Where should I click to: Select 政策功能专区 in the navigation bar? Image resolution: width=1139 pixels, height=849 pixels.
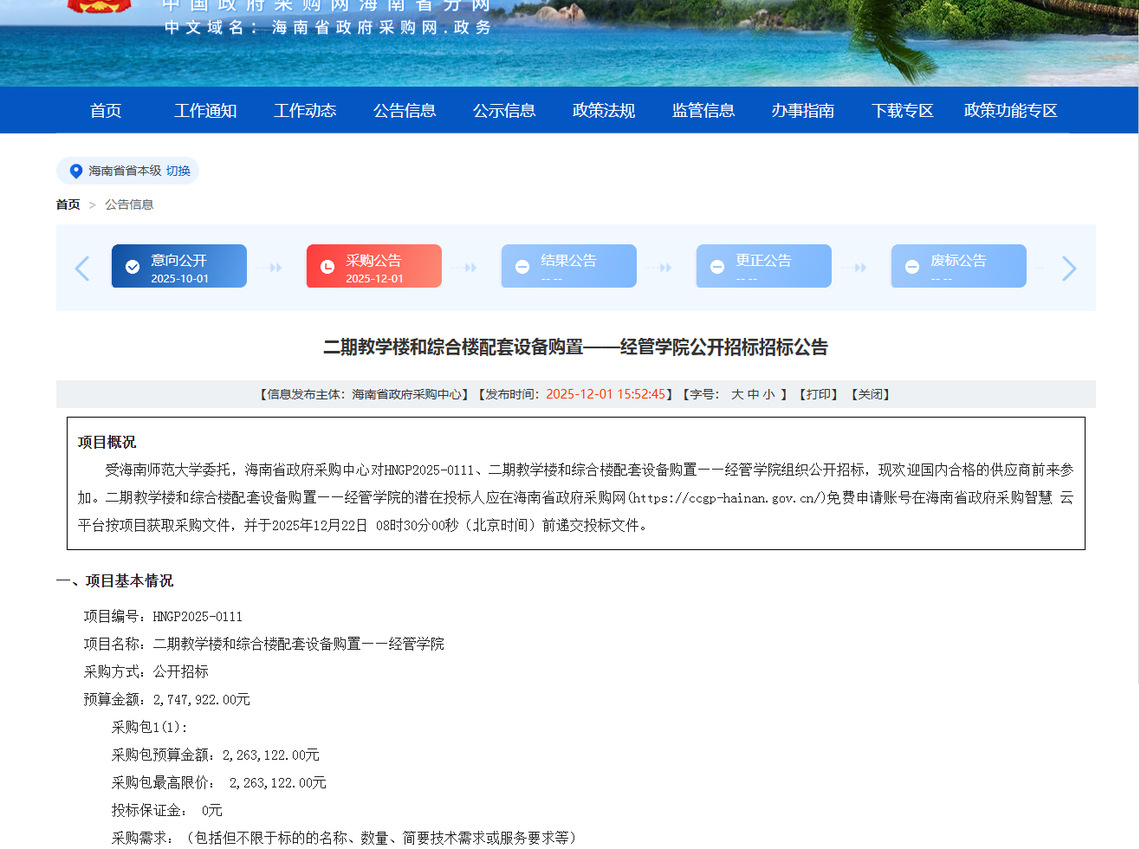(x=1010, y=111)
